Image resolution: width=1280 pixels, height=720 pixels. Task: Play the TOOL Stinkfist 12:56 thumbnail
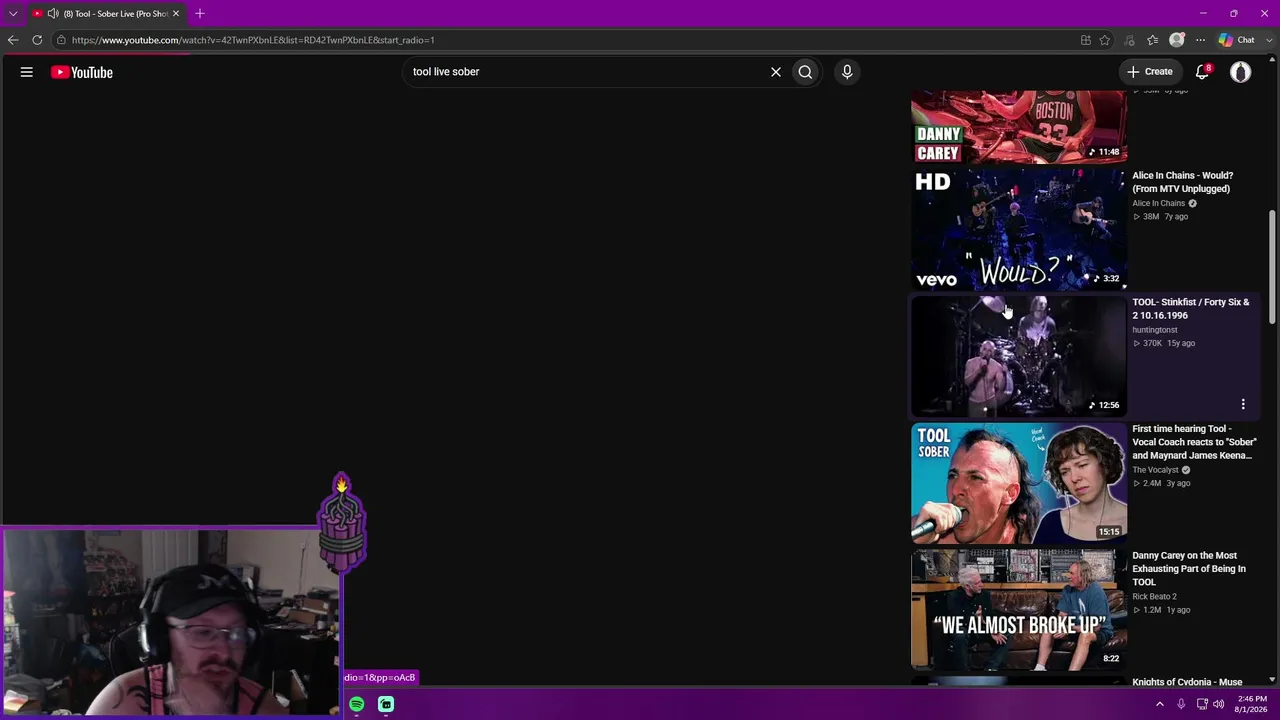pos(1019,356)
